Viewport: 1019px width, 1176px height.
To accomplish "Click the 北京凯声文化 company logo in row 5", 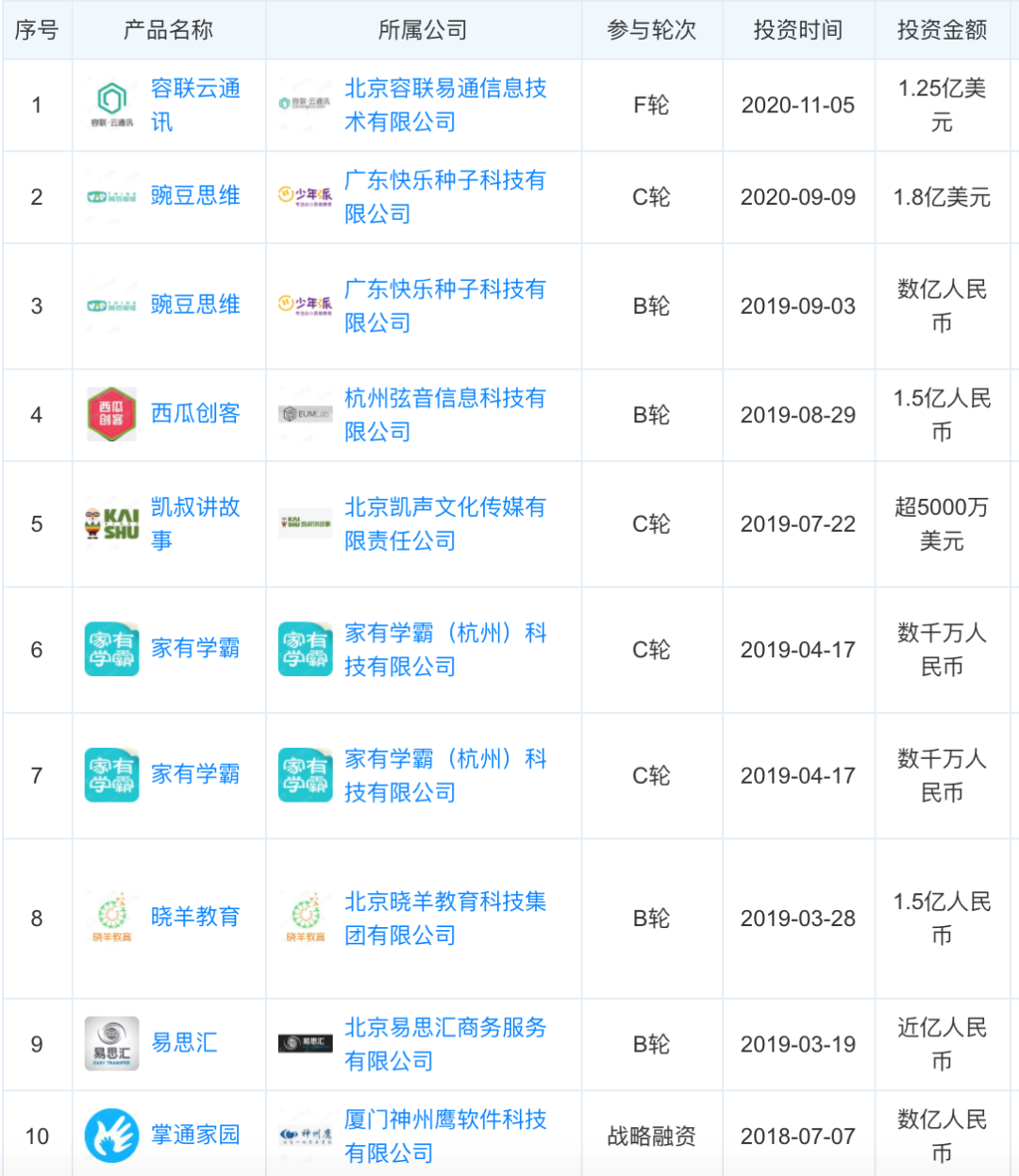I will (305, 522).
